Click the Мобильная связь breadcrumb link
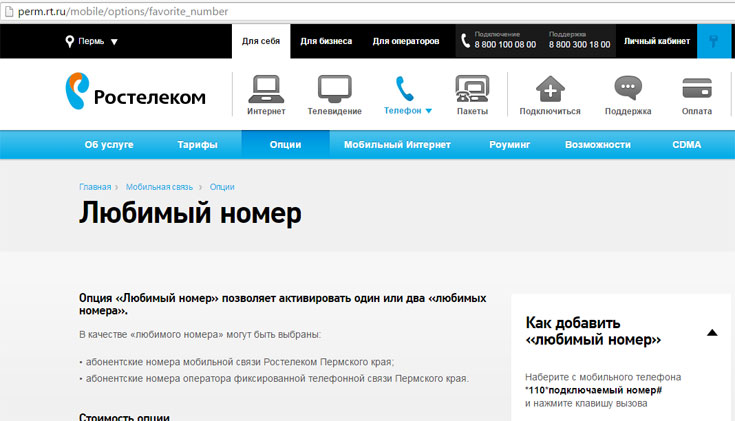 pos(161,187)
